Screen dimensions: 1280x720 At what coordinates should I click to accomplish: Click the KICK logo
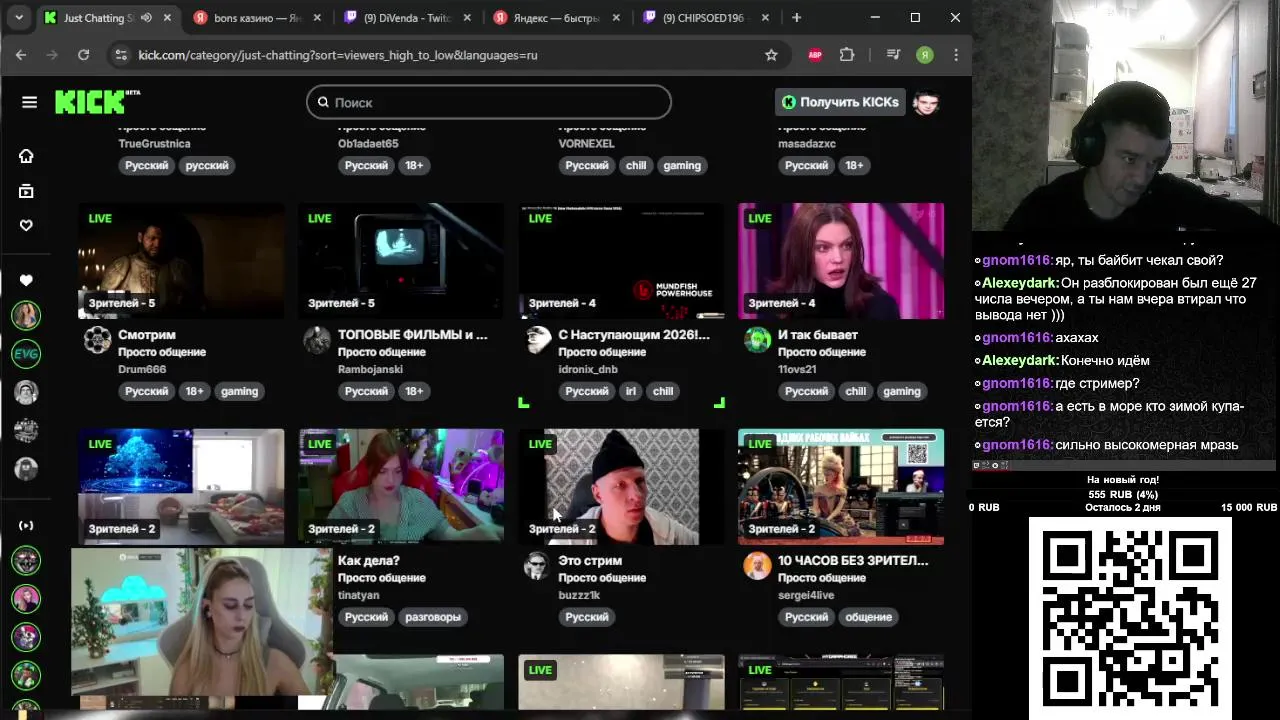point(97,102)
